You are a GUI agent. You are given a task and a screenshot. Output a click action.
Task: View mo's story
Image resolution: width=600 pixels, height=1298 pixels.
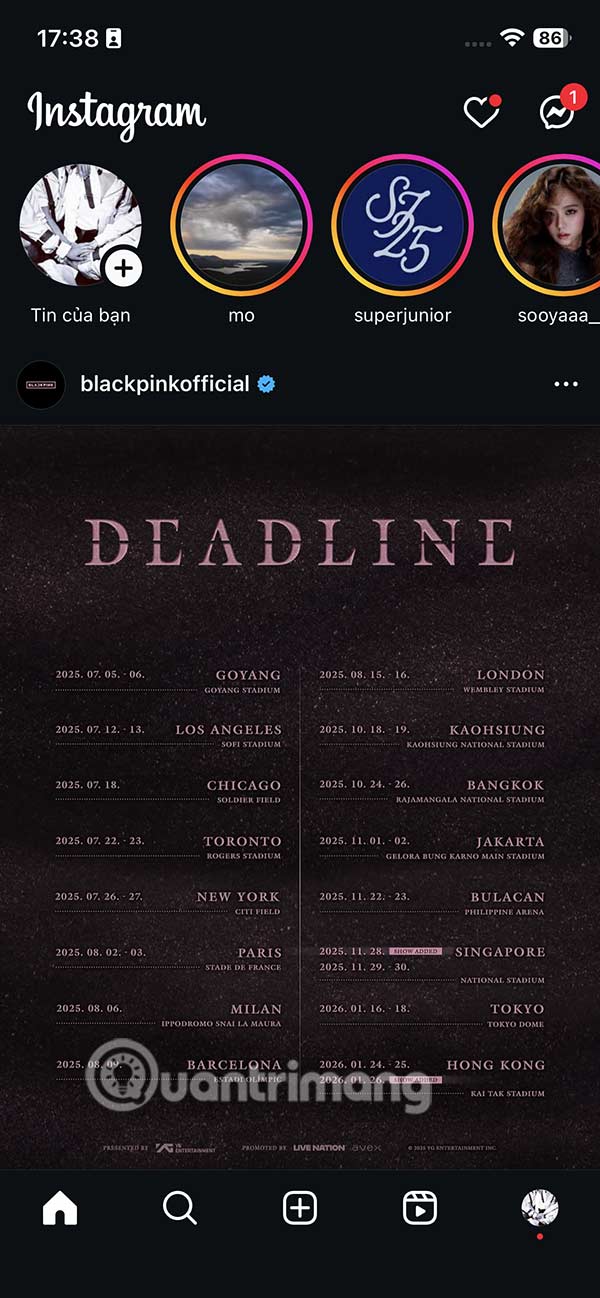click(241, 225)
